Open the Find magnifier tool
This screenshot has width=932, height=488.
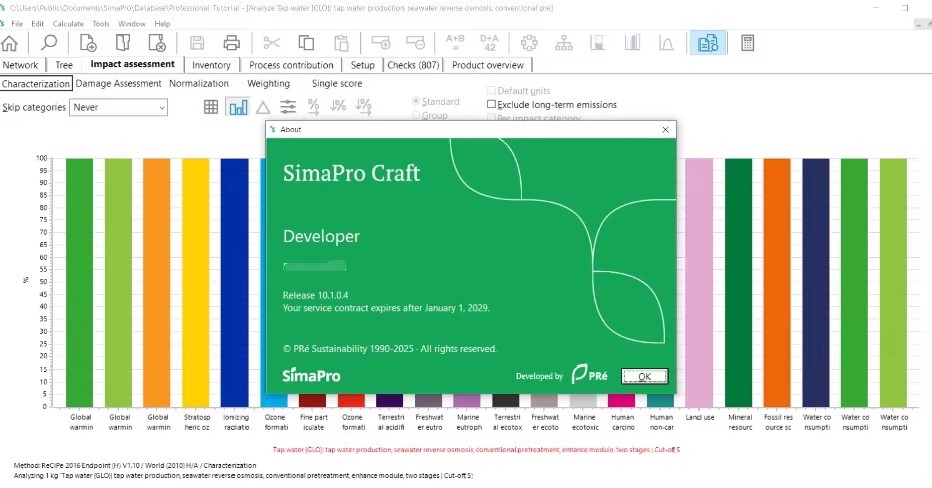[49, 43]
